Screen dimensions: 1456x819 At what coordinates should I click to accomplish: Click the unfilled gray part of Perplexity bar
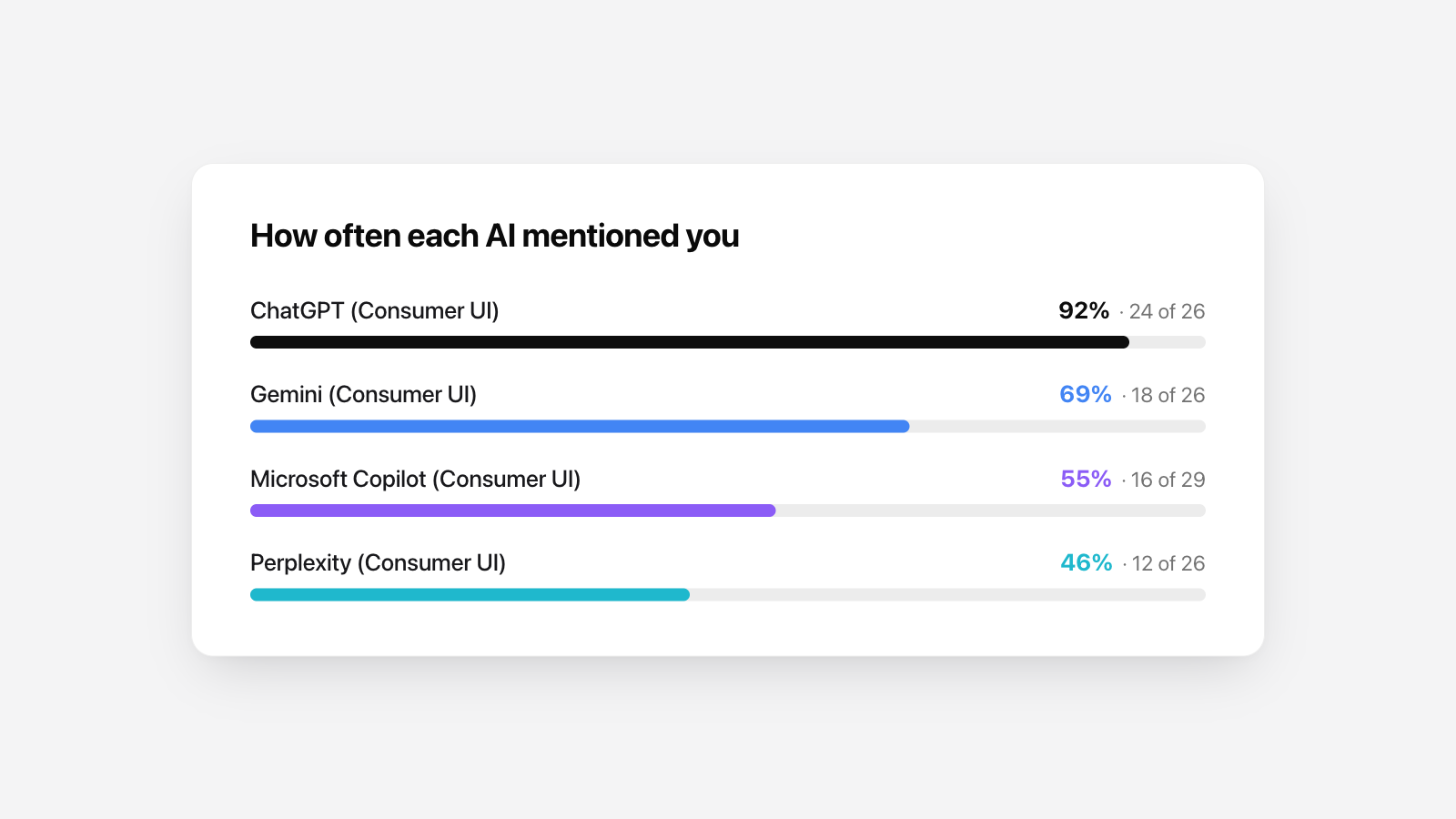[947, 594]
